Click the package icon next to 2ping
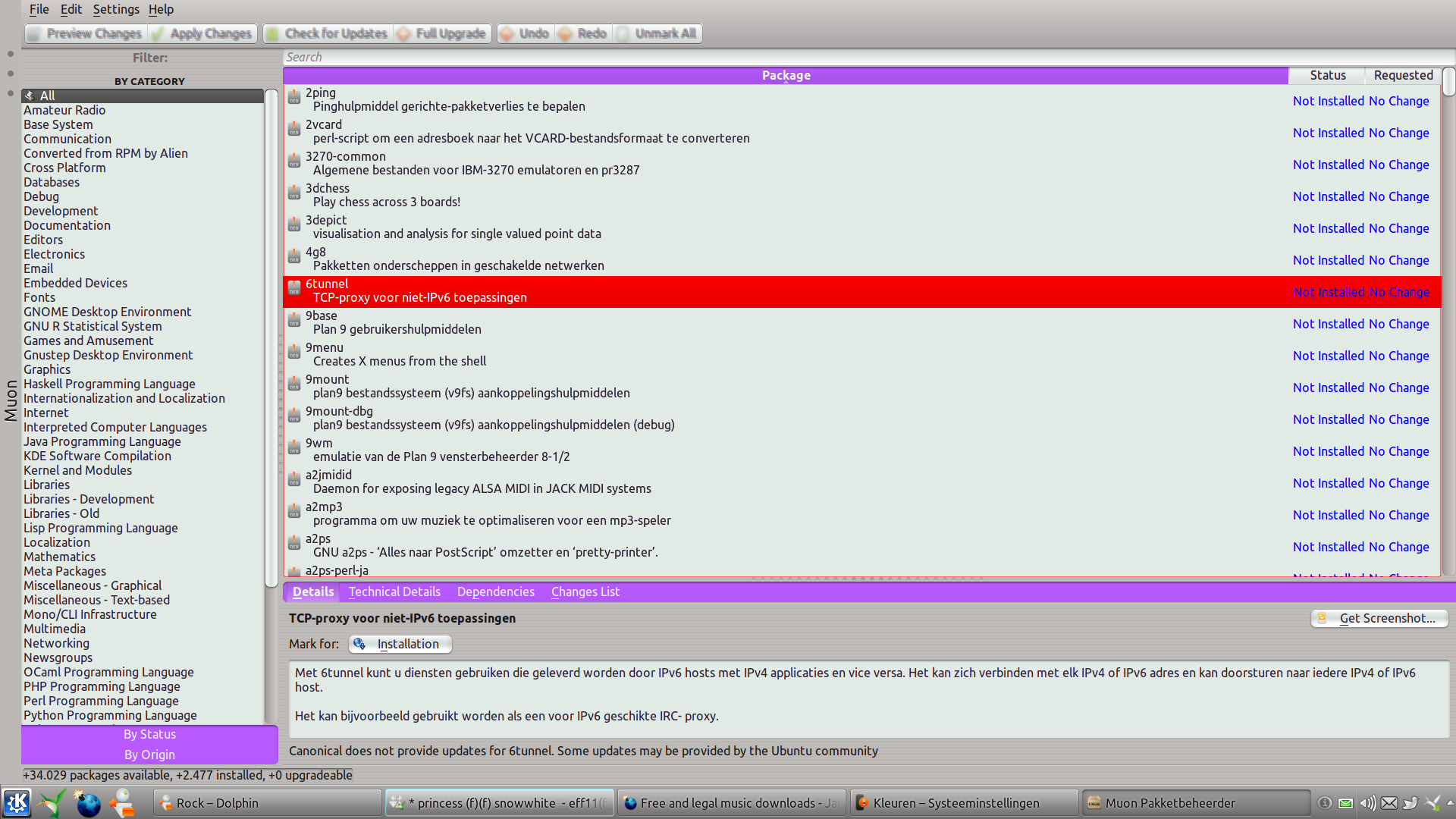1456x819 pixels. click(294, 97)
